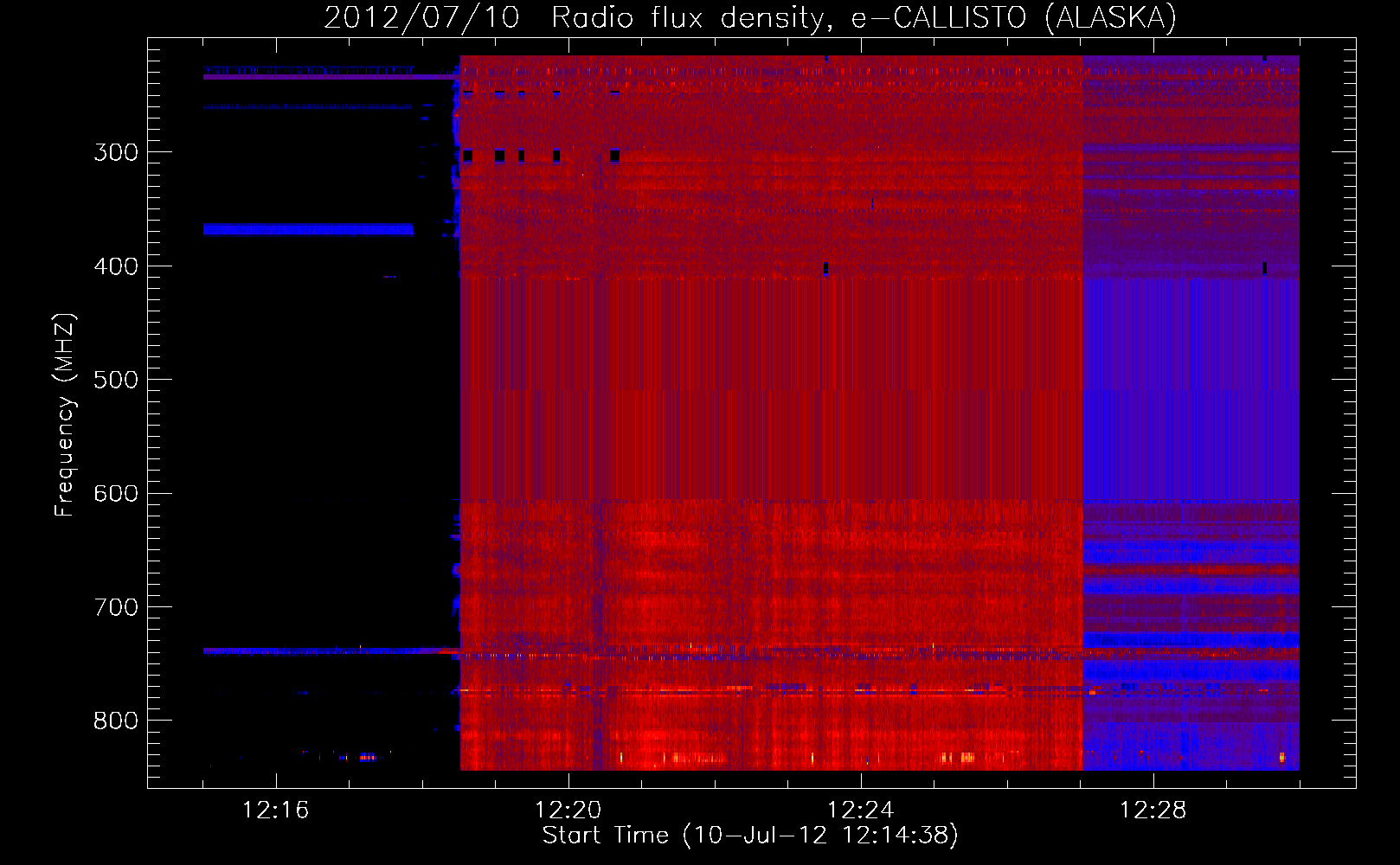1400x865 pixels.
Task: Click the 600 frequency tick label
Action: click(116, 493)
